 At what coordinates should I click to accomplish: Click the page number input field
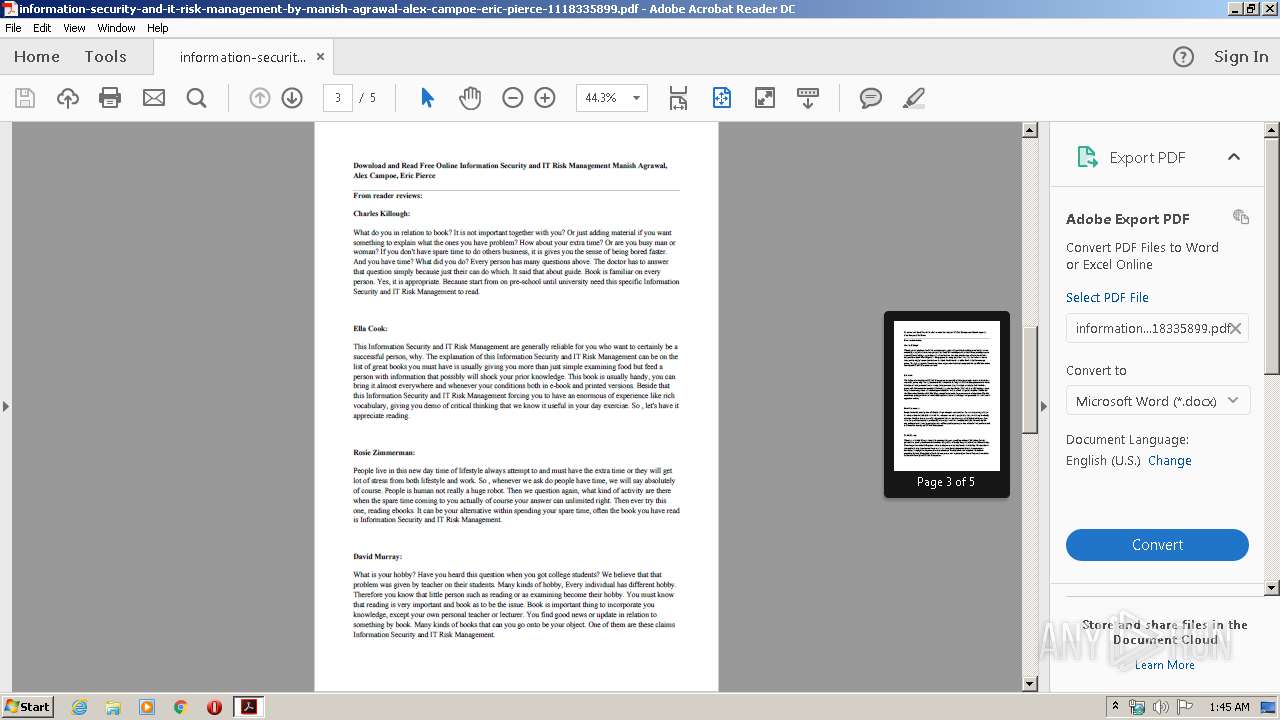pos(338,98)
